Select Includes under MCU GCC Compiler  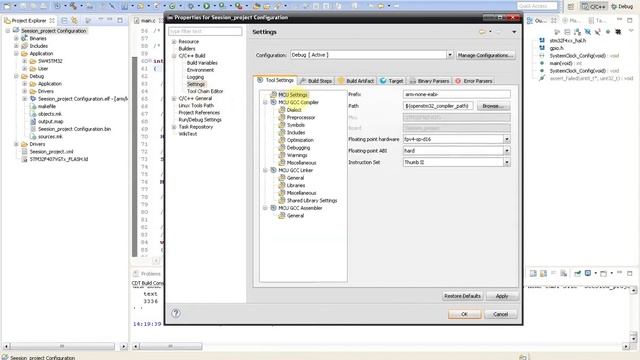[296, 133]
